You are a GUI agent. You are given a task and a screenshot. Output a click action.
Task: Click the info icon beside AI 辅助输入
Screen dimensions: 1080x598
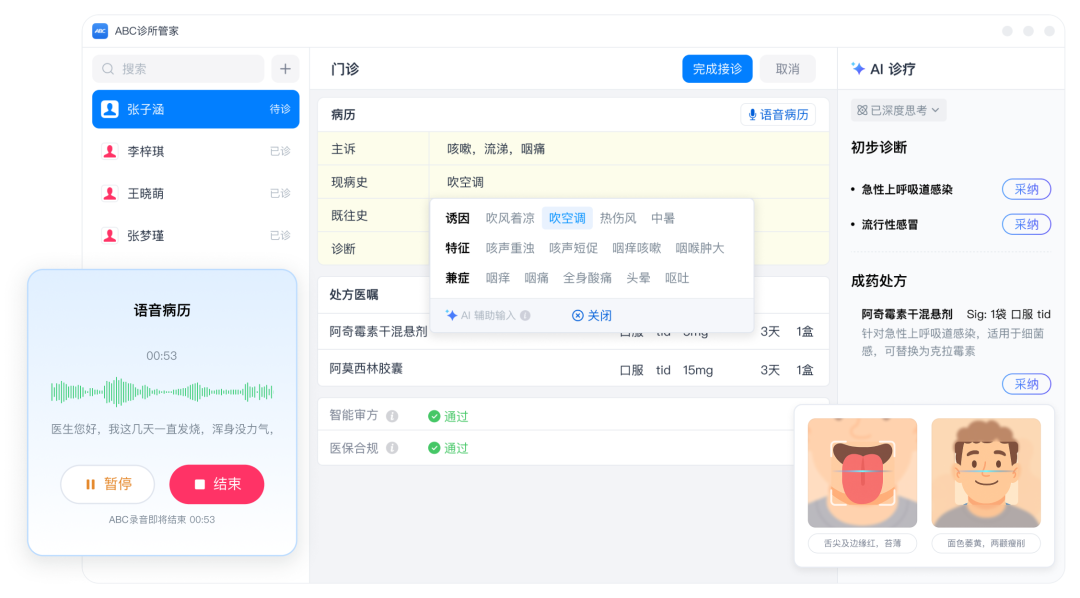(x=525, y=315)
